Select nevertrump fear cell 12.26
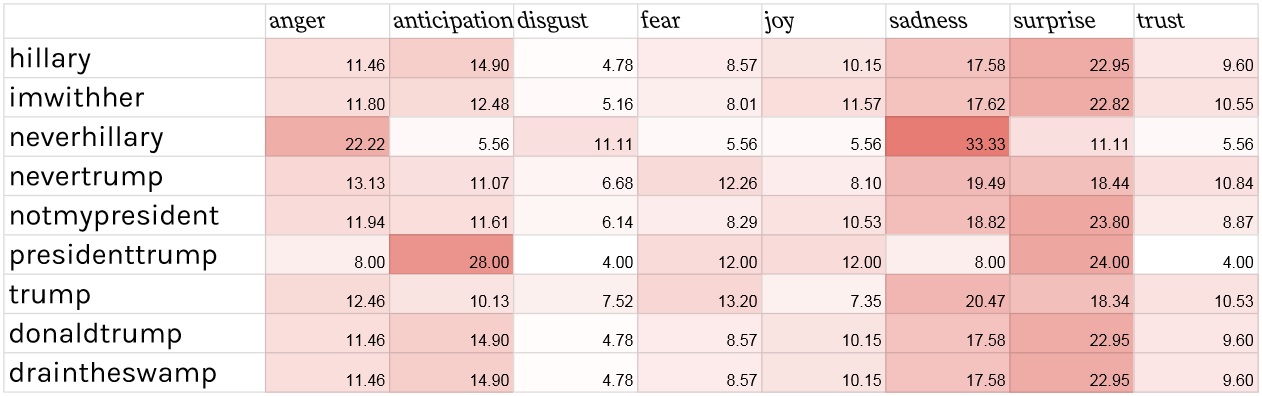This screenshot has height=396, width=1262. tap(699, 176)
